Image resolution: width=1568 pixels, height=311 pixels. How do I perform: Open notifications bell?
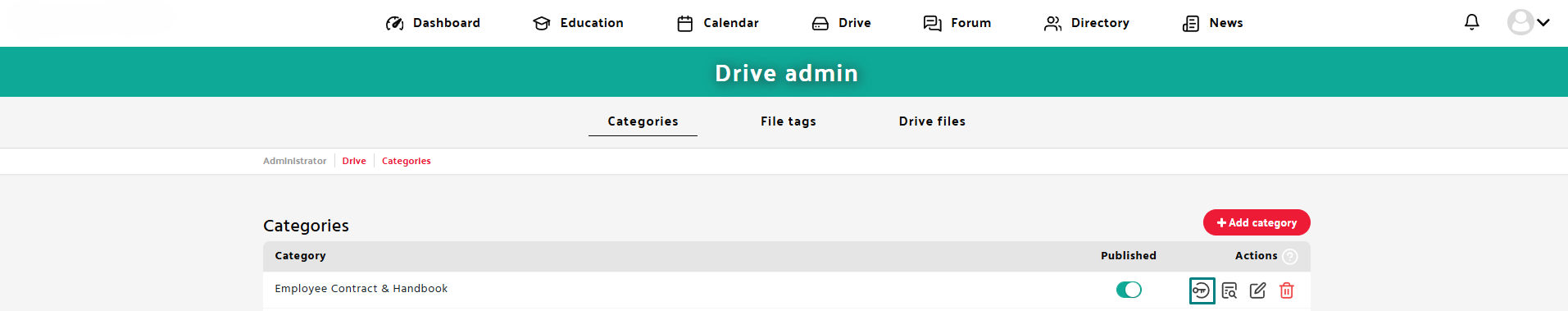[1472, 22]
